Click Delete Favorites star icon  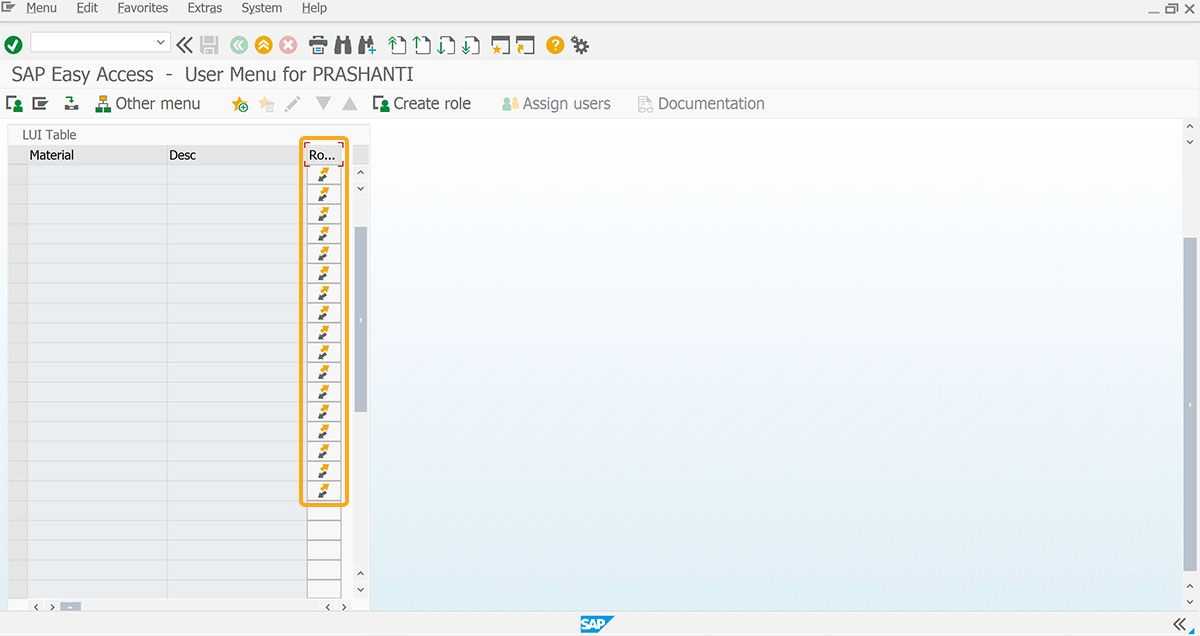(266, 104)
